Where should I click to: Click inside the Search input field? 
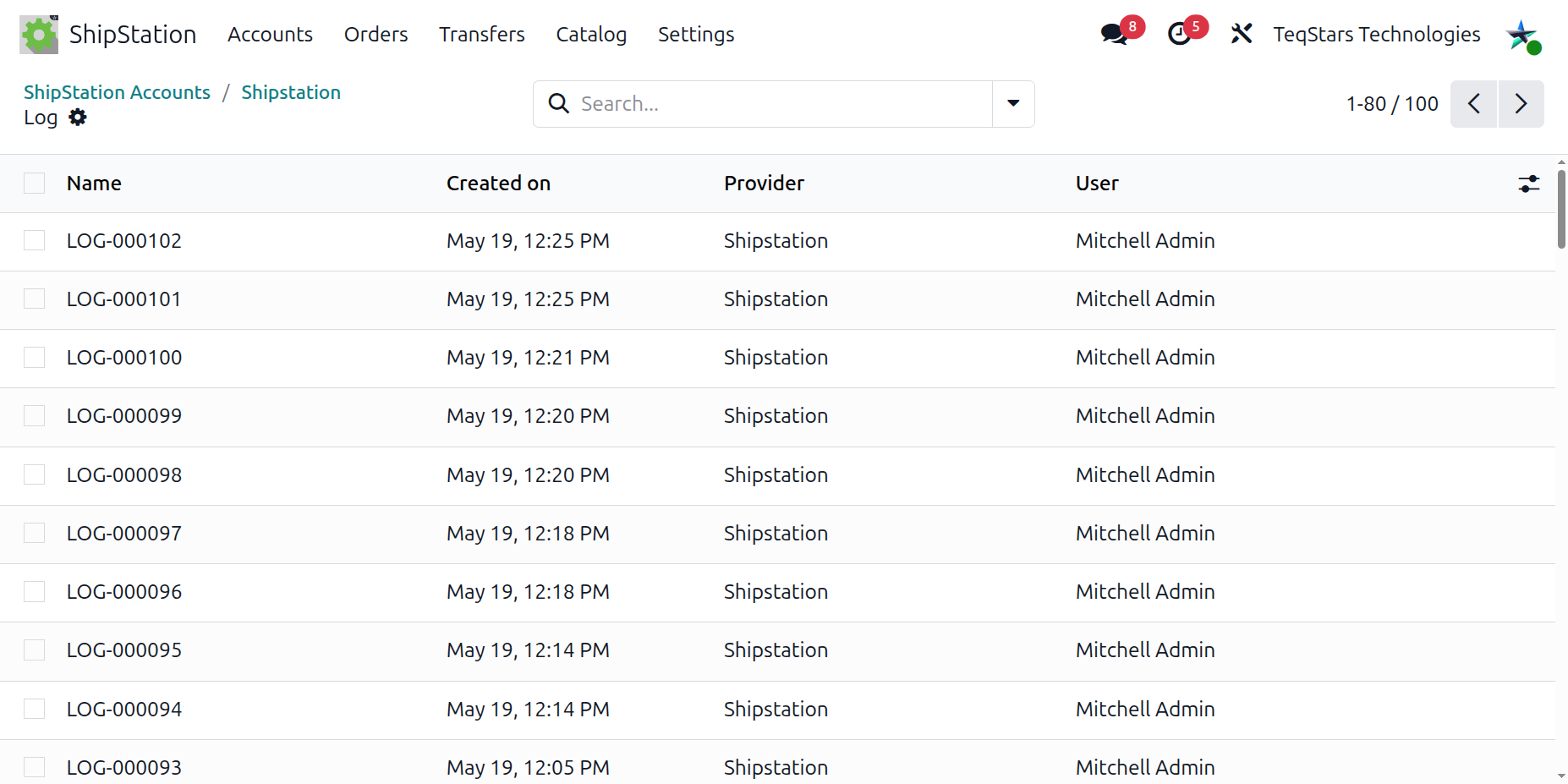(782, 104)
